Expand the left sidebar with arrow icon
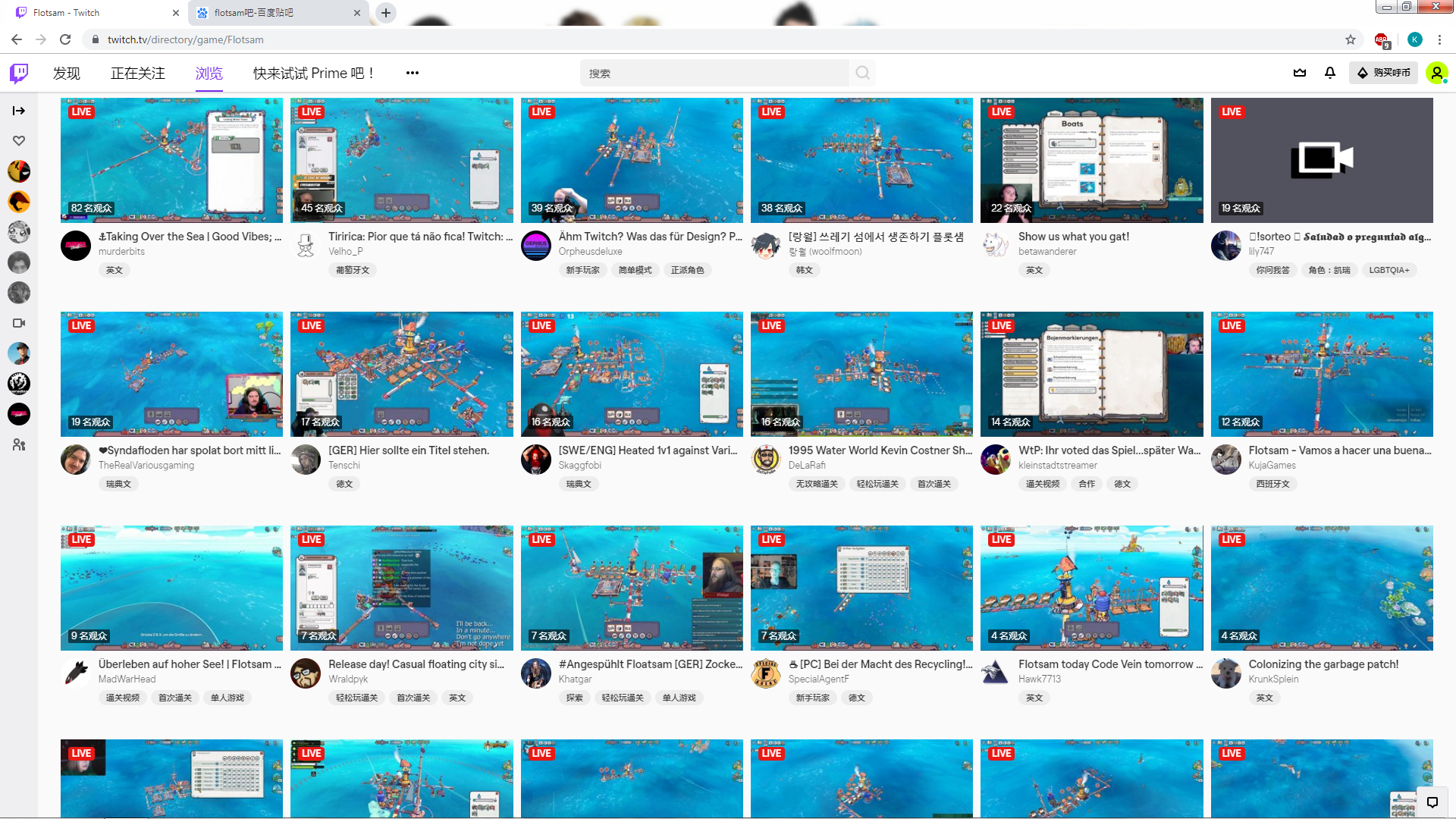Viewport: 1456px width, 819px height. click(x=19, y=111)
